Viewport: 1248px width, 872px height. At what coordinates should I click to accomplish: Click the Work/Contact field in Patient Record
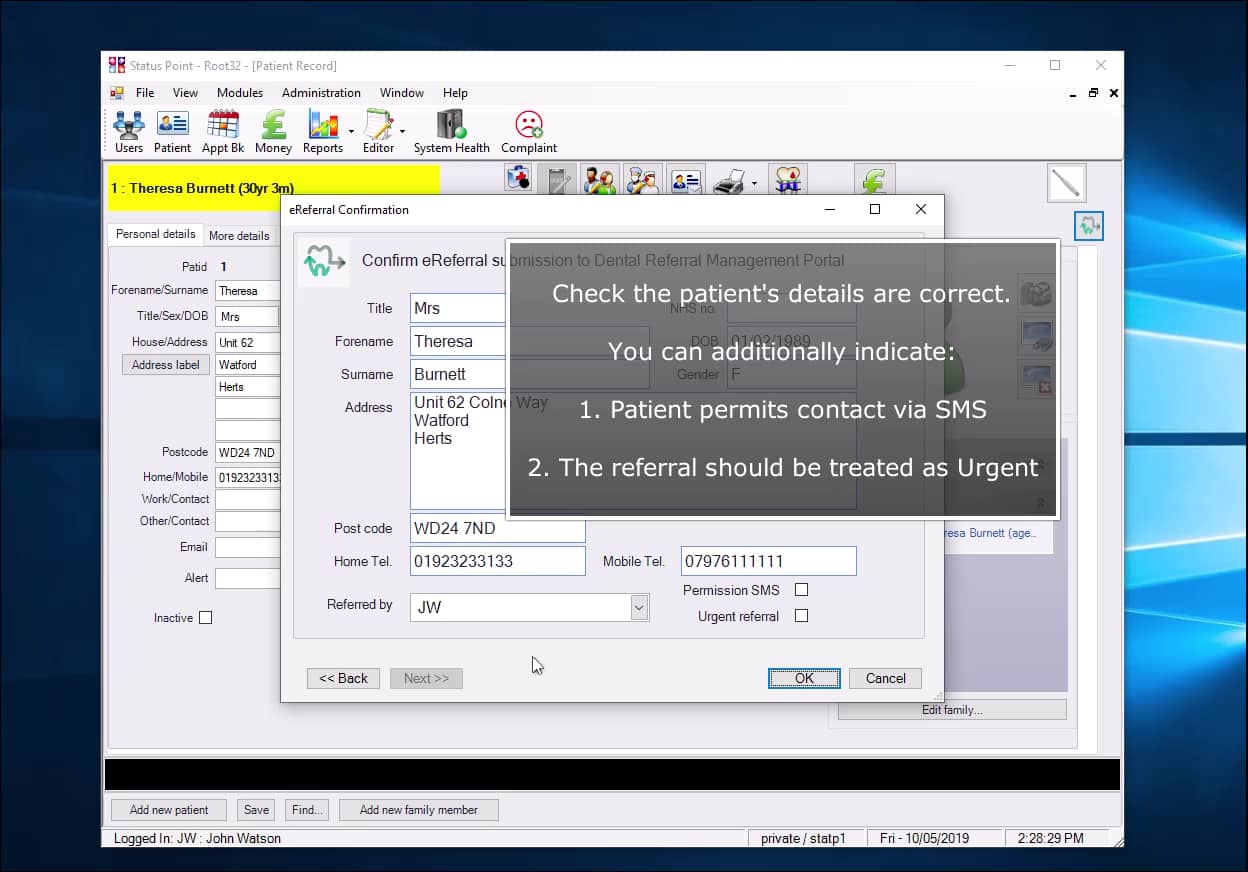(x=247, y=499)
